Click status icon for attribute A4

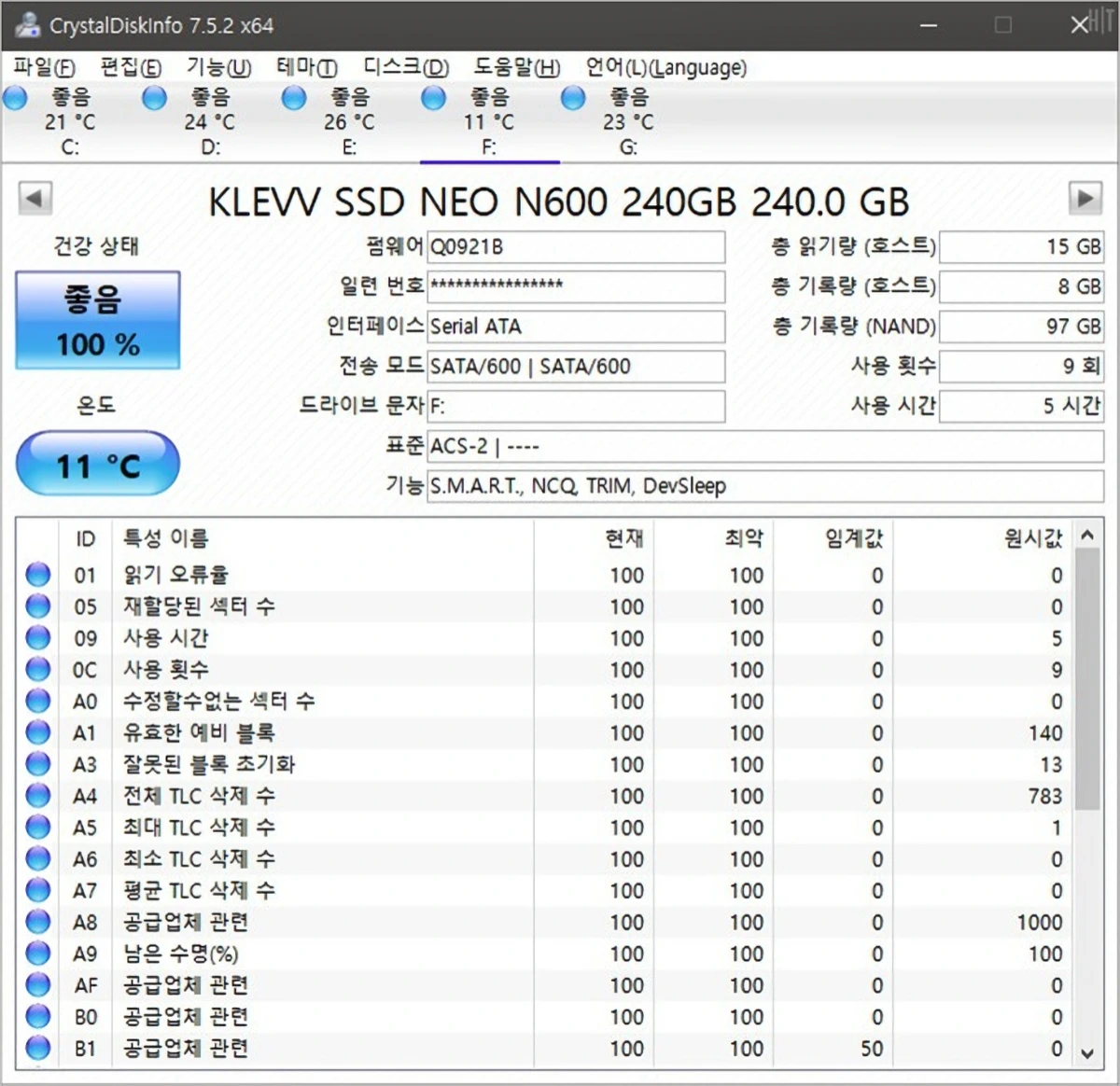(x=38, y=796)
